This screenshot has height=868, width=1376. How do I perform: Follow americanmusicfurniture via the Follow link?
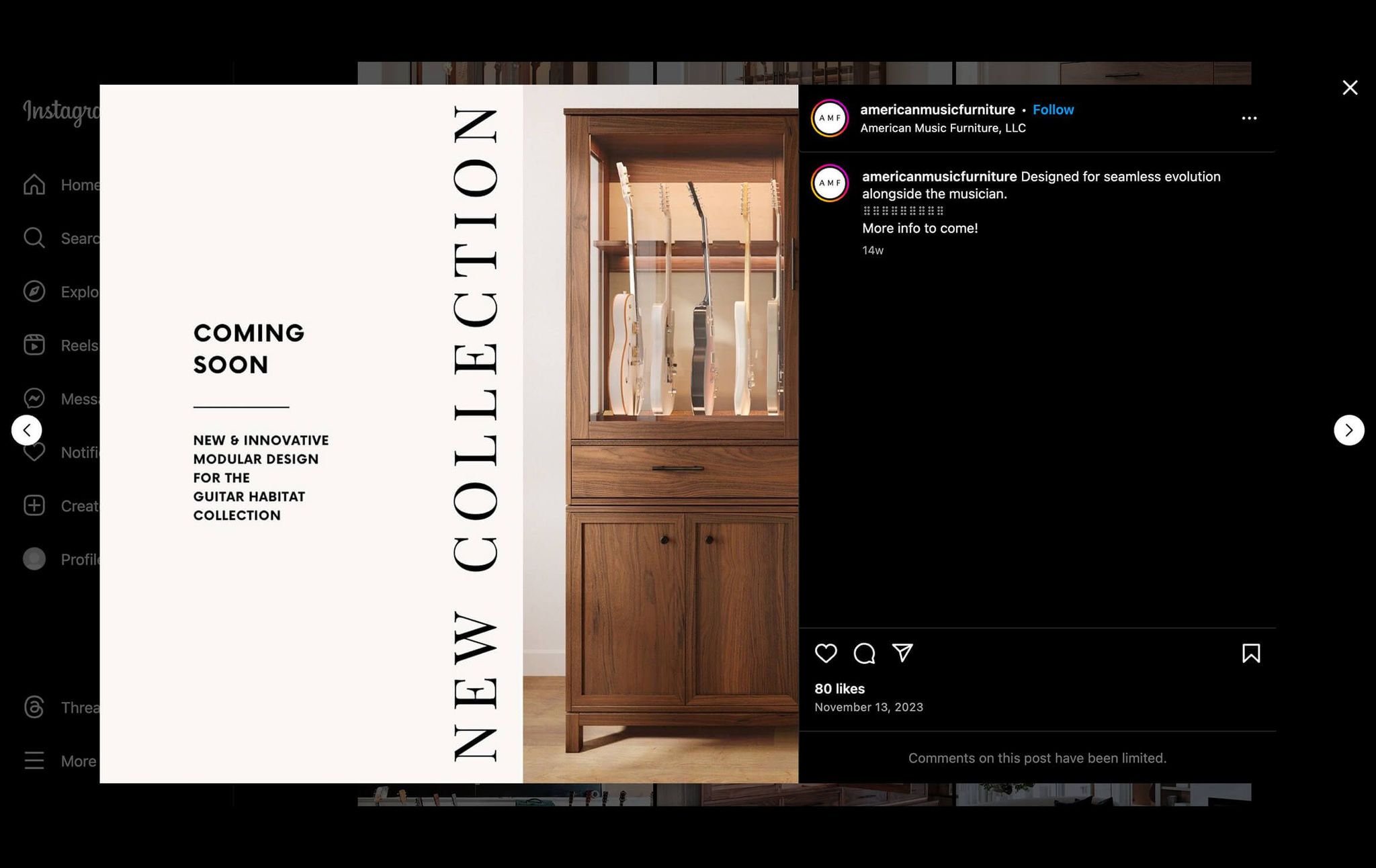pos(1053,110)
